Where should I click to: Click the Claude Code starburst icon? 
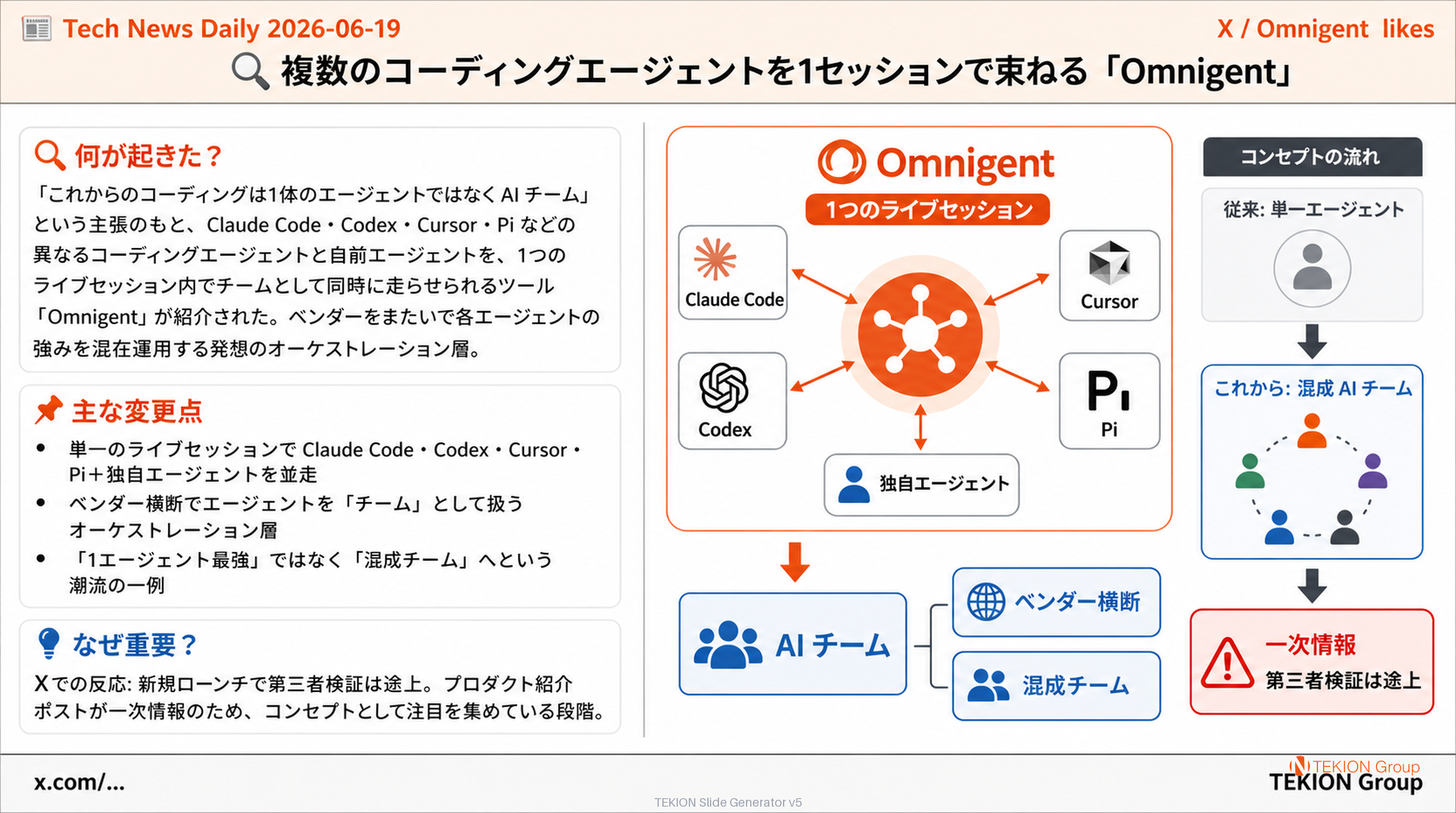[x=715, y=259]
